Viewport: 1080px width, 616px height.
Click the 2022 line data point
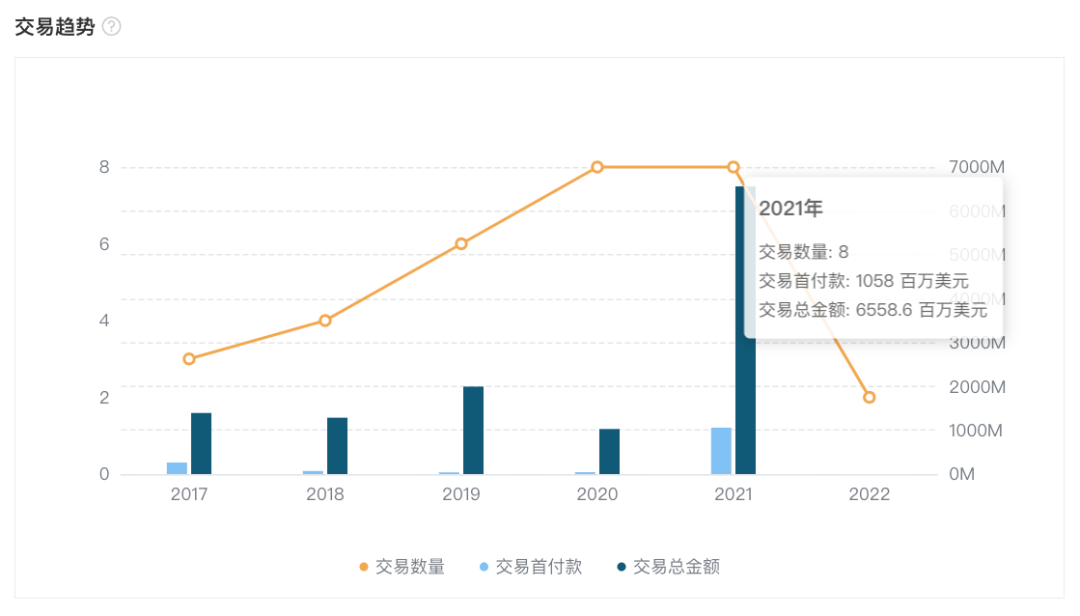pos(869,397)
